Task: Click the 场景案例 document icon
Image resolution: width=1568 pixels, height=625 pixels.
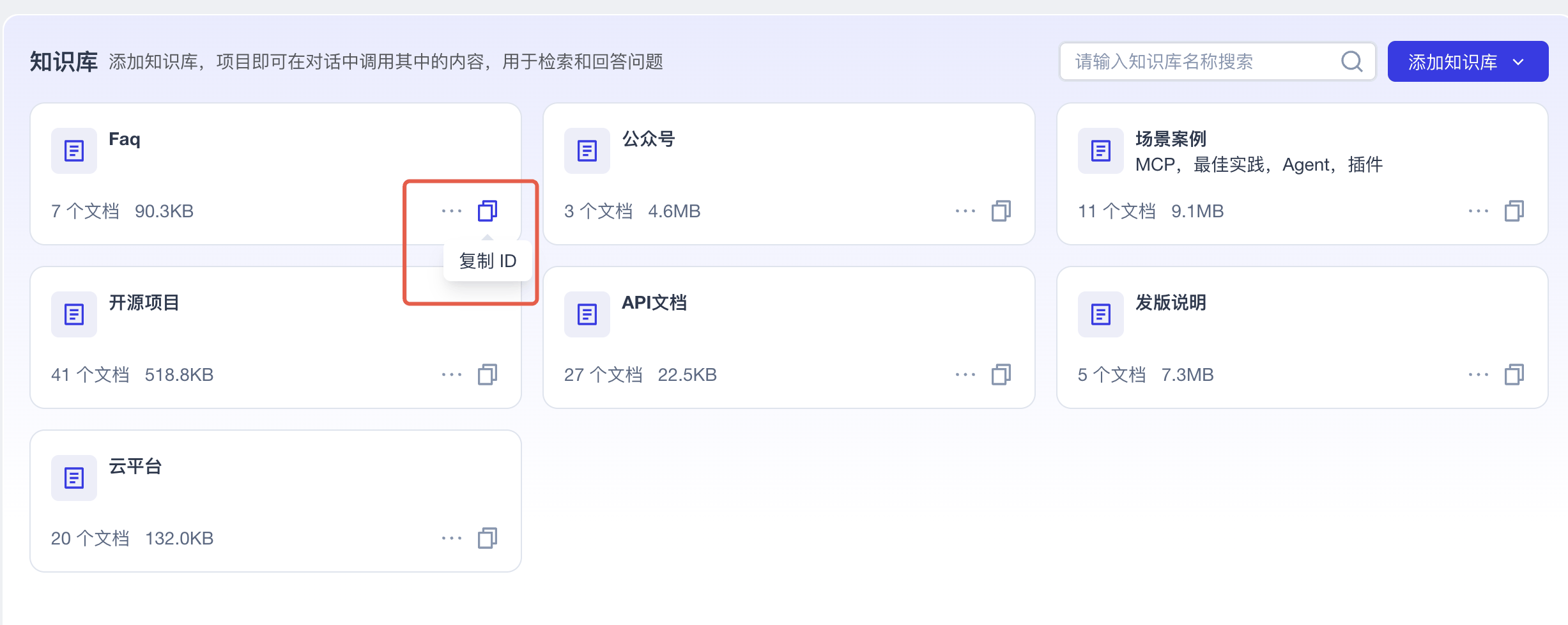Action: (x=1100, y=151)
